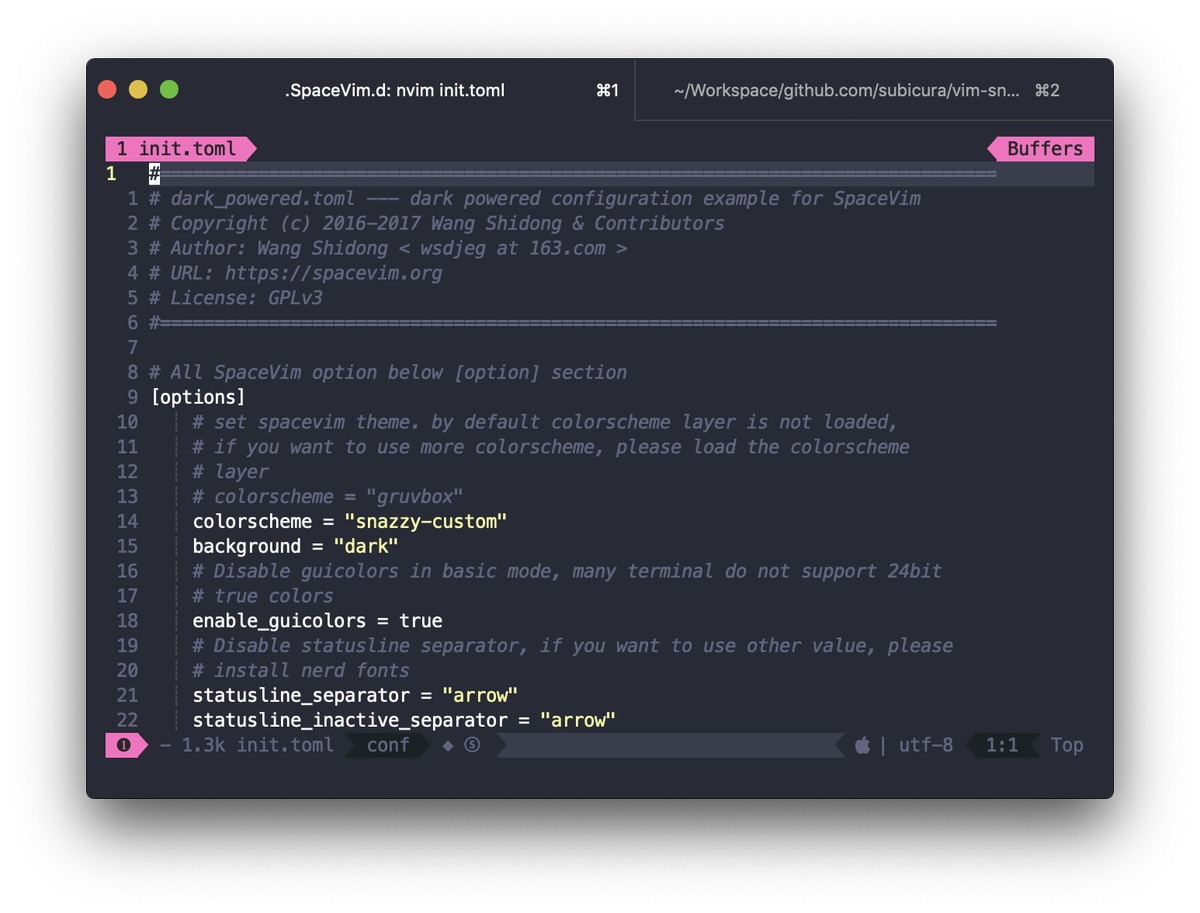The width and height of the screenshot is (1200, 913).
Task: Click the 'statusline_separator' key on line 21
Action: [301, 695]
